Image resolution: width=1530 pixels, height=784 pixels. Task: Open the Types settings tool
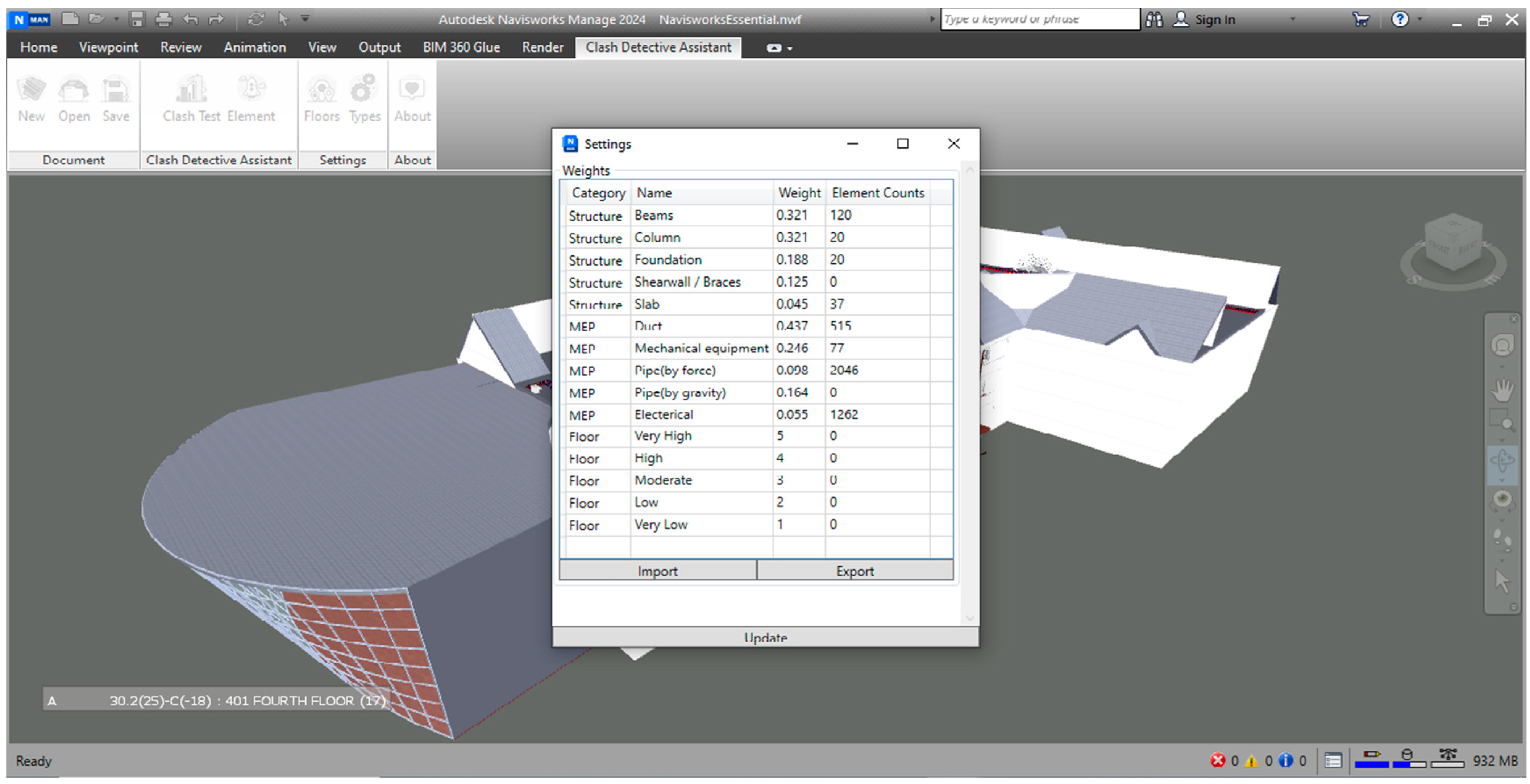[x=364, y=99]
